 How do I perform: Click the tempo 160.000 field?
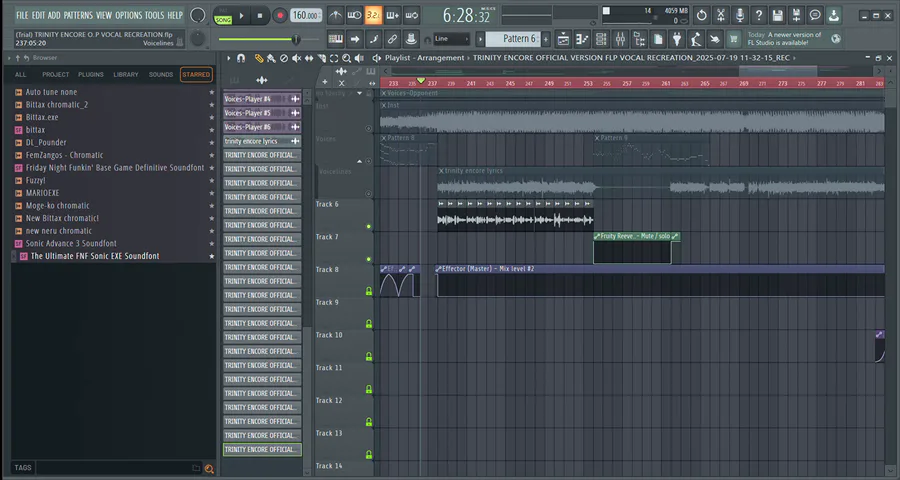pos(307,16)
